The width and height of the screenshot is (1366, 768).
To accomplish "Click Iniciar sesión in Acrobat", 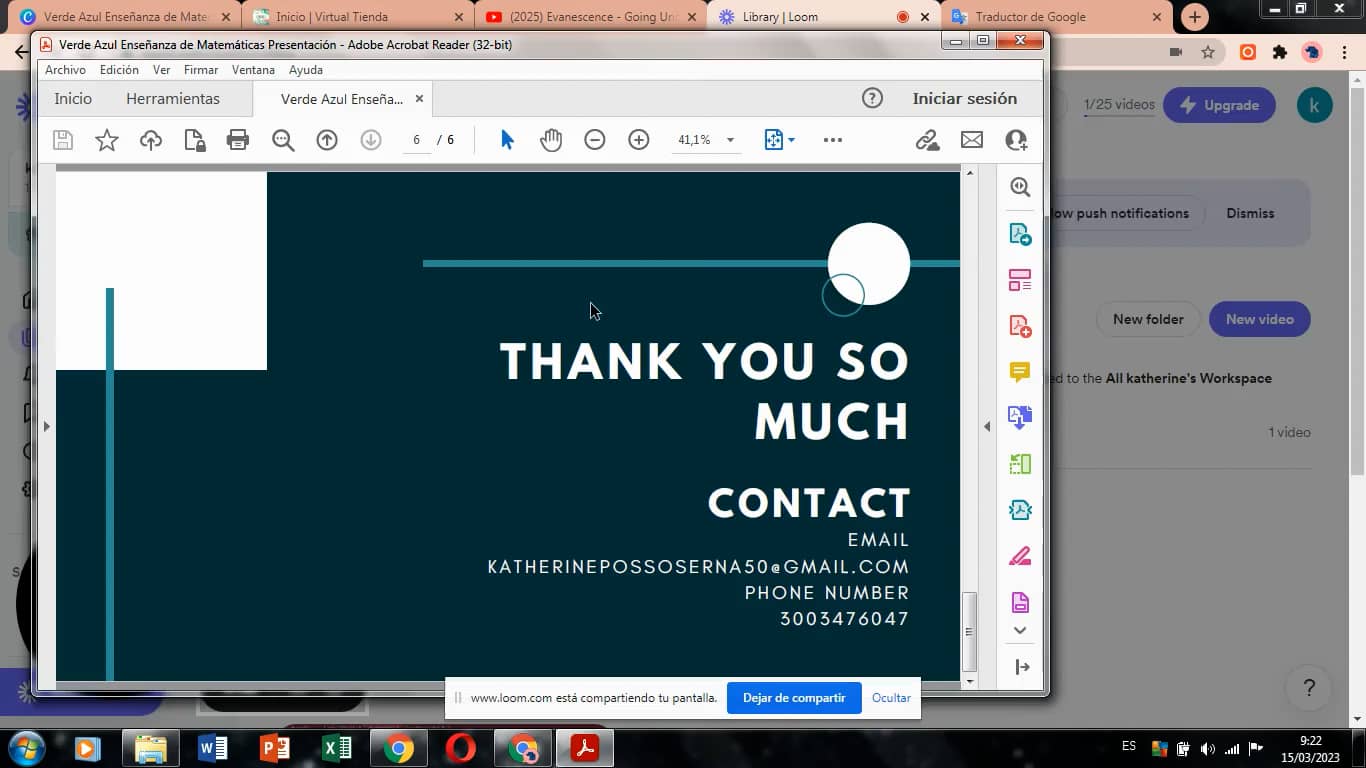I will click(x=965, y=98).
